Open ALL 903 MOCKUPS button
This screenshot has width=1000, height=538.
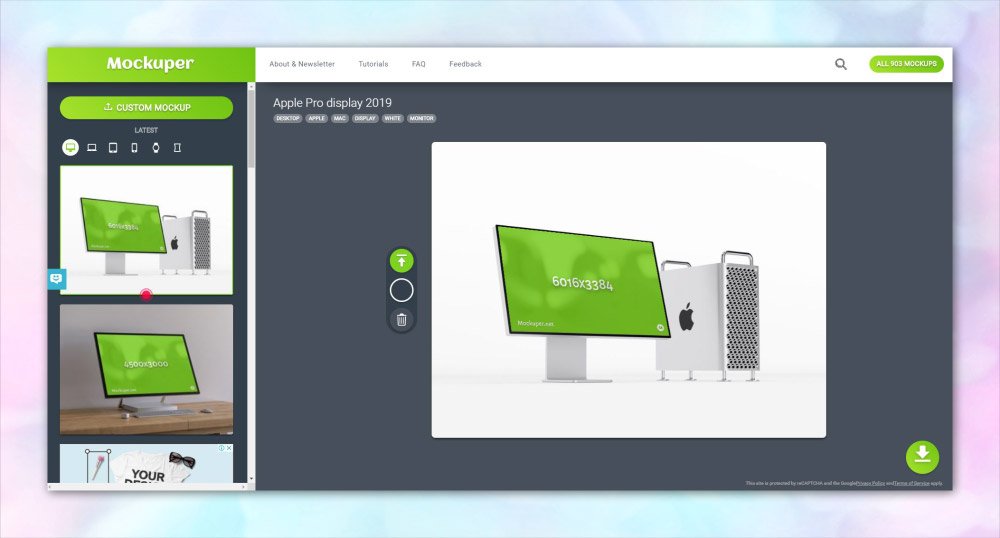pos(906,64)
